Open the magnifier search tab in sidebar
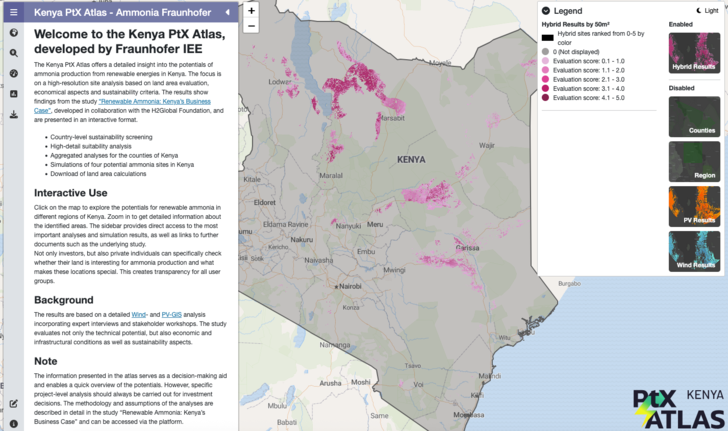 pos(14,53)
